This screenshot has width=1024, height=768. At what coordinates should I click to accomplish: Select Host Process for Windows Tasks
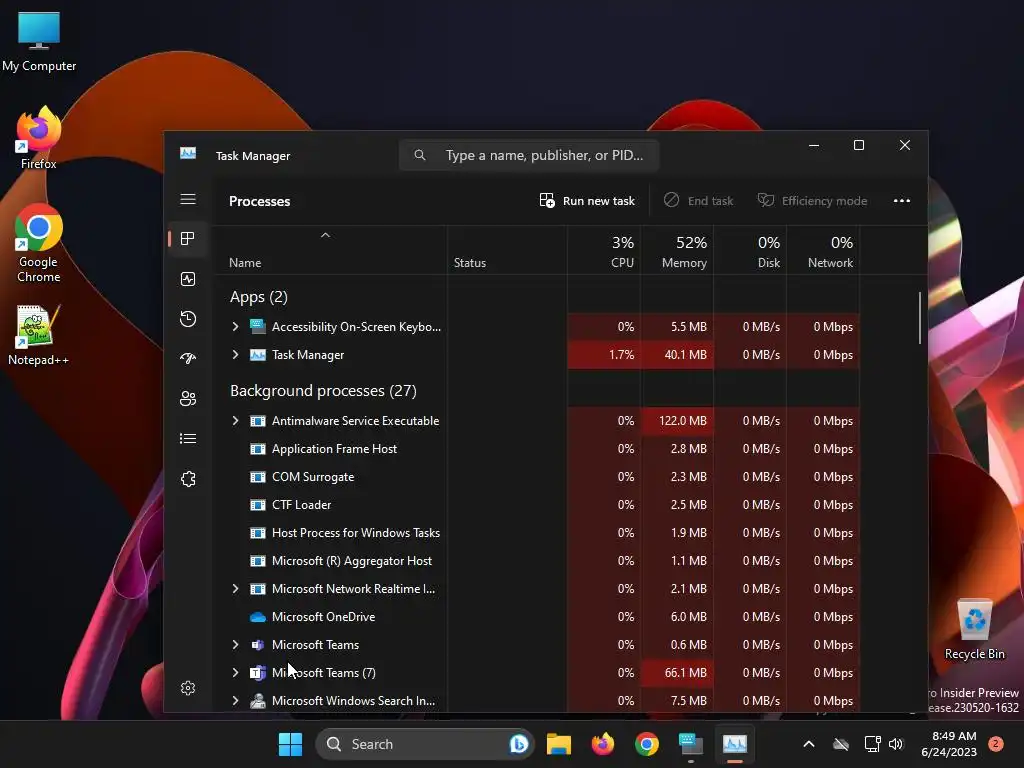coord(537,533)
